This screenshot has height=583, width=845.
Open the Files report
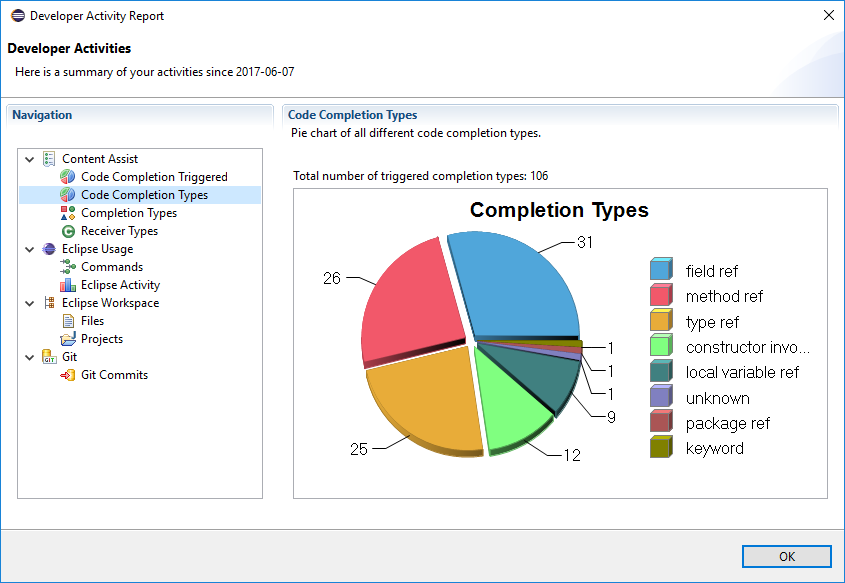tap(92, 321)
